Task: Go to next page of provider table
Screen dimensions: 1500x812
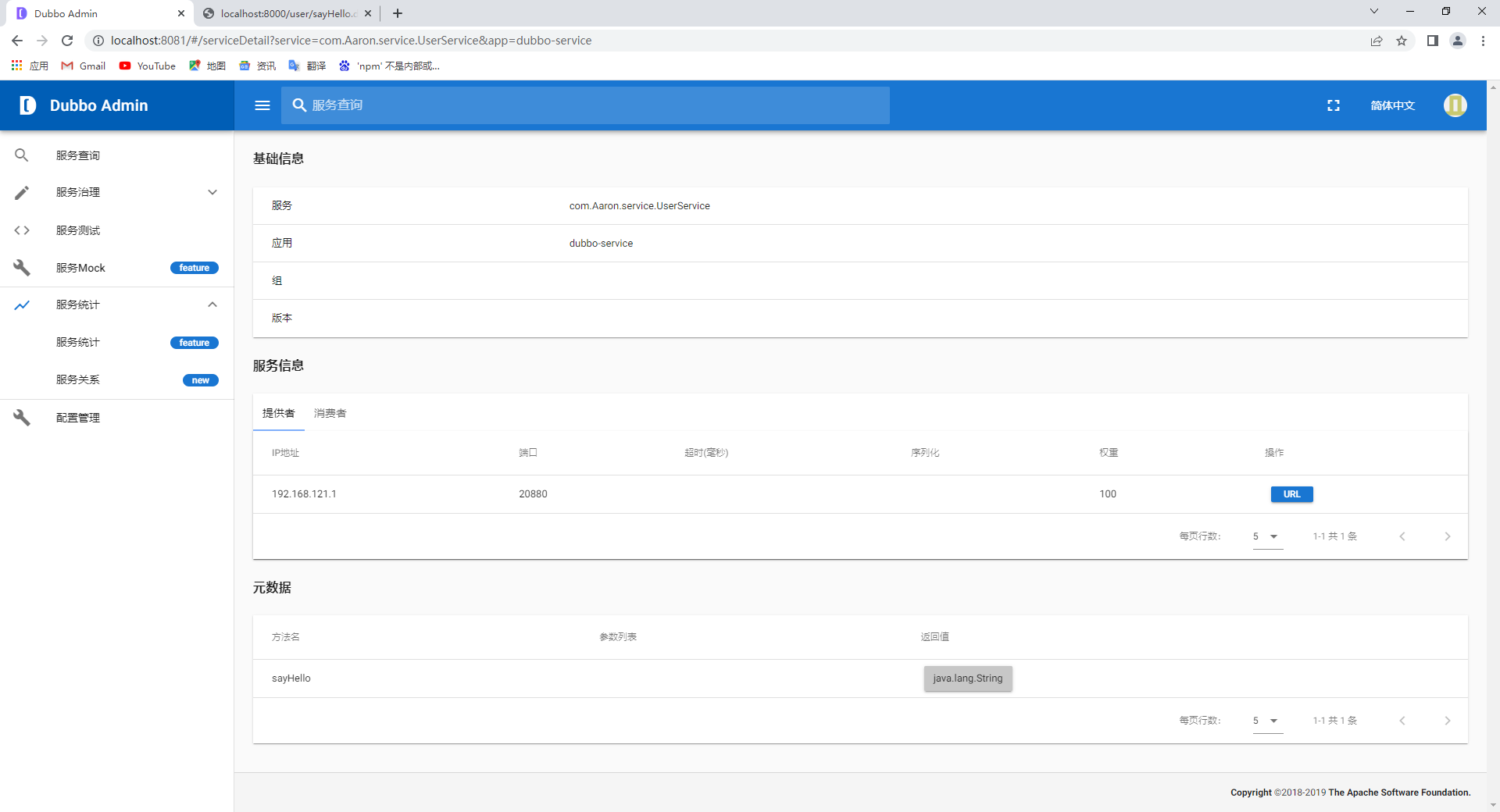Action: coord(1448,536)
